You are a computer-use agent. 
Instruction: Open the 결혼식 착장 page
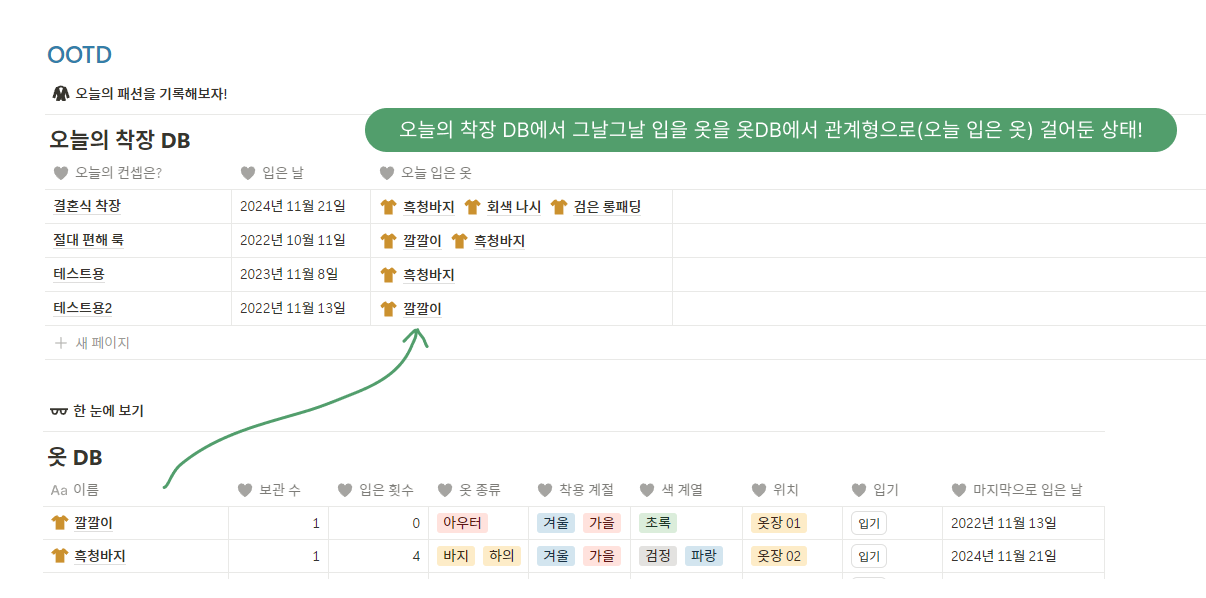tap(87, 207)
